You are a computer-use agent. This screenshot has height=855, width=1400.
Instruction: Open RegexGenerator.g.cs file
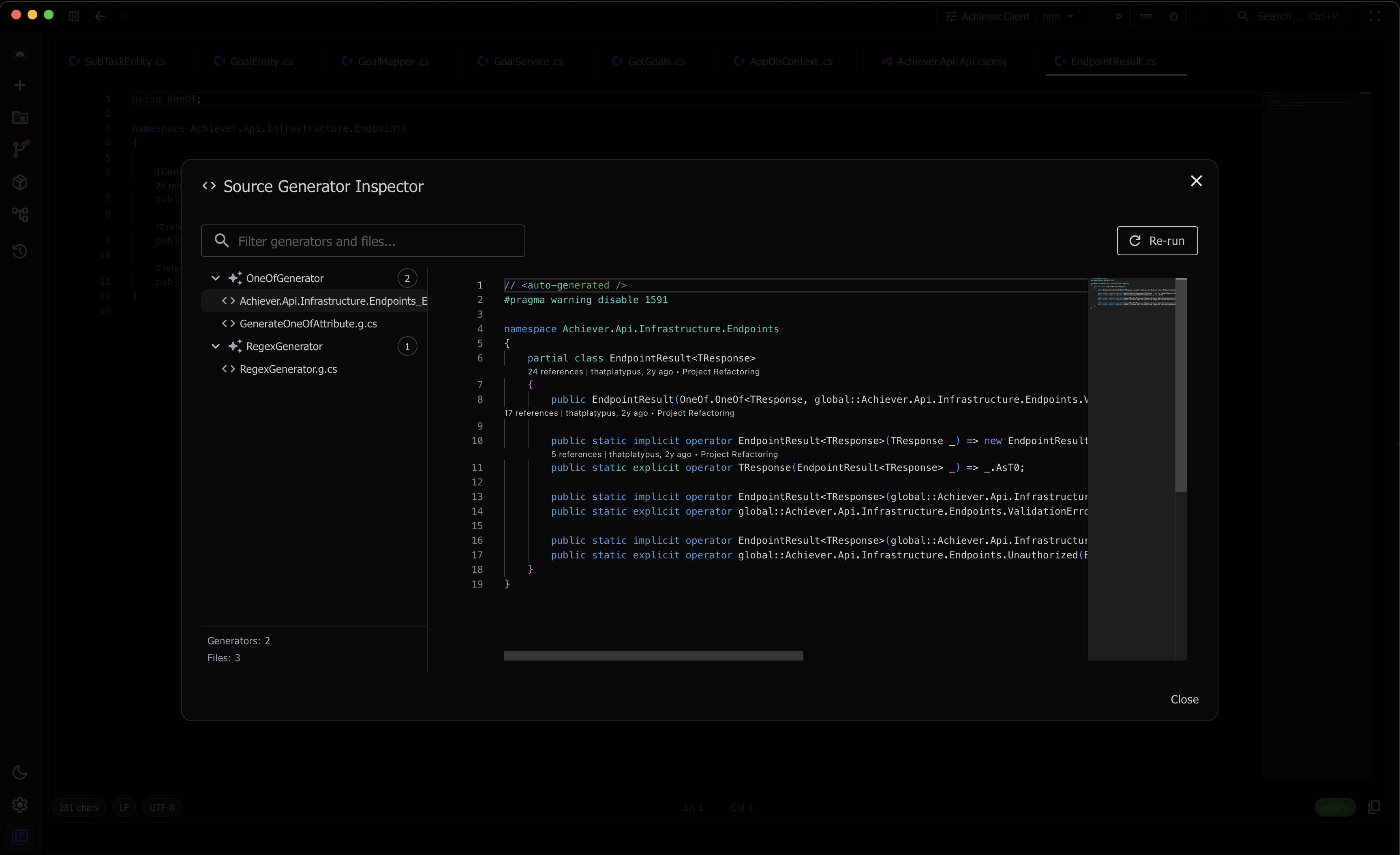(288, 369)
